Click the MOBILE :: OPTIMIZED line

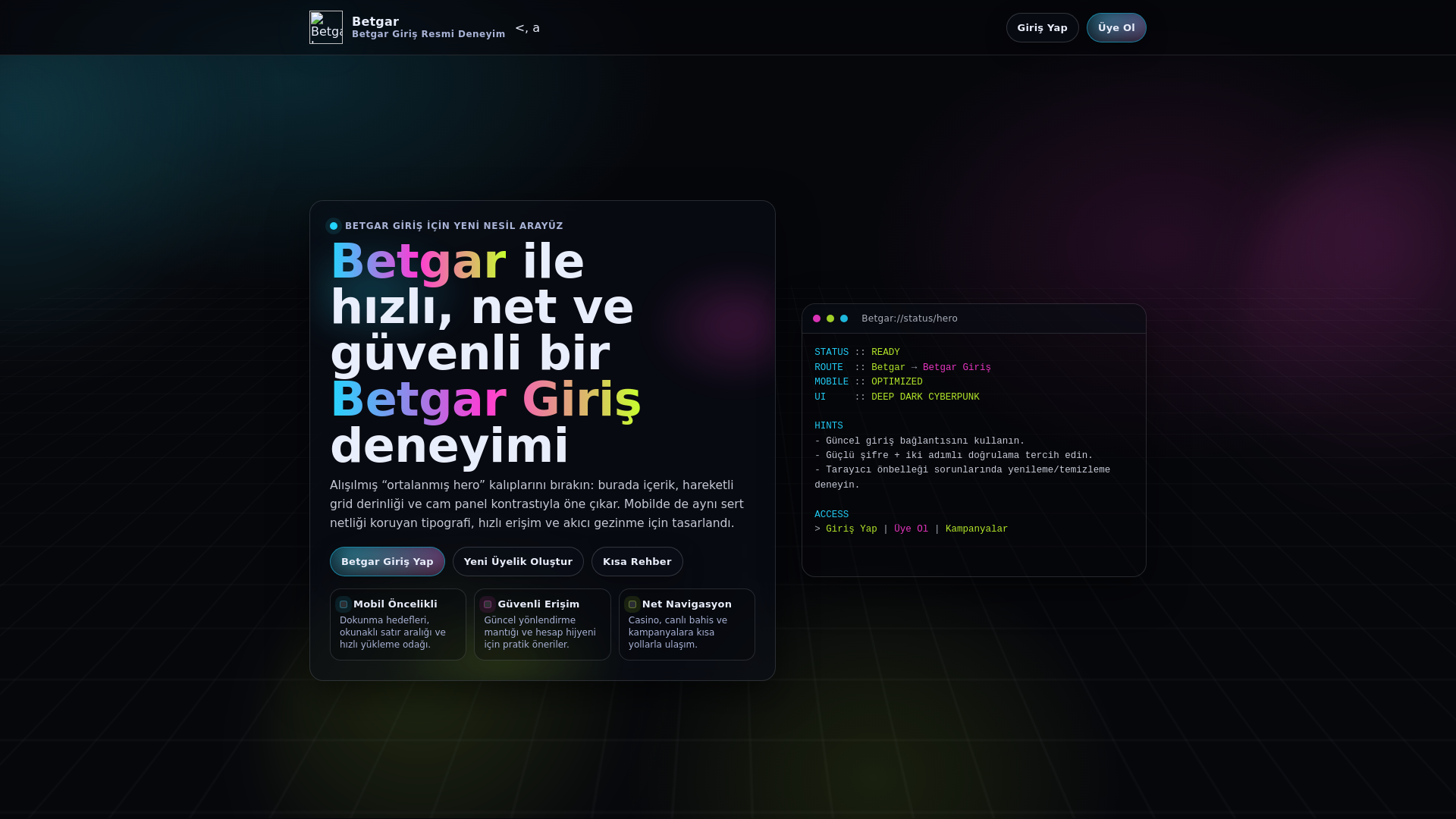click(868, 382)
